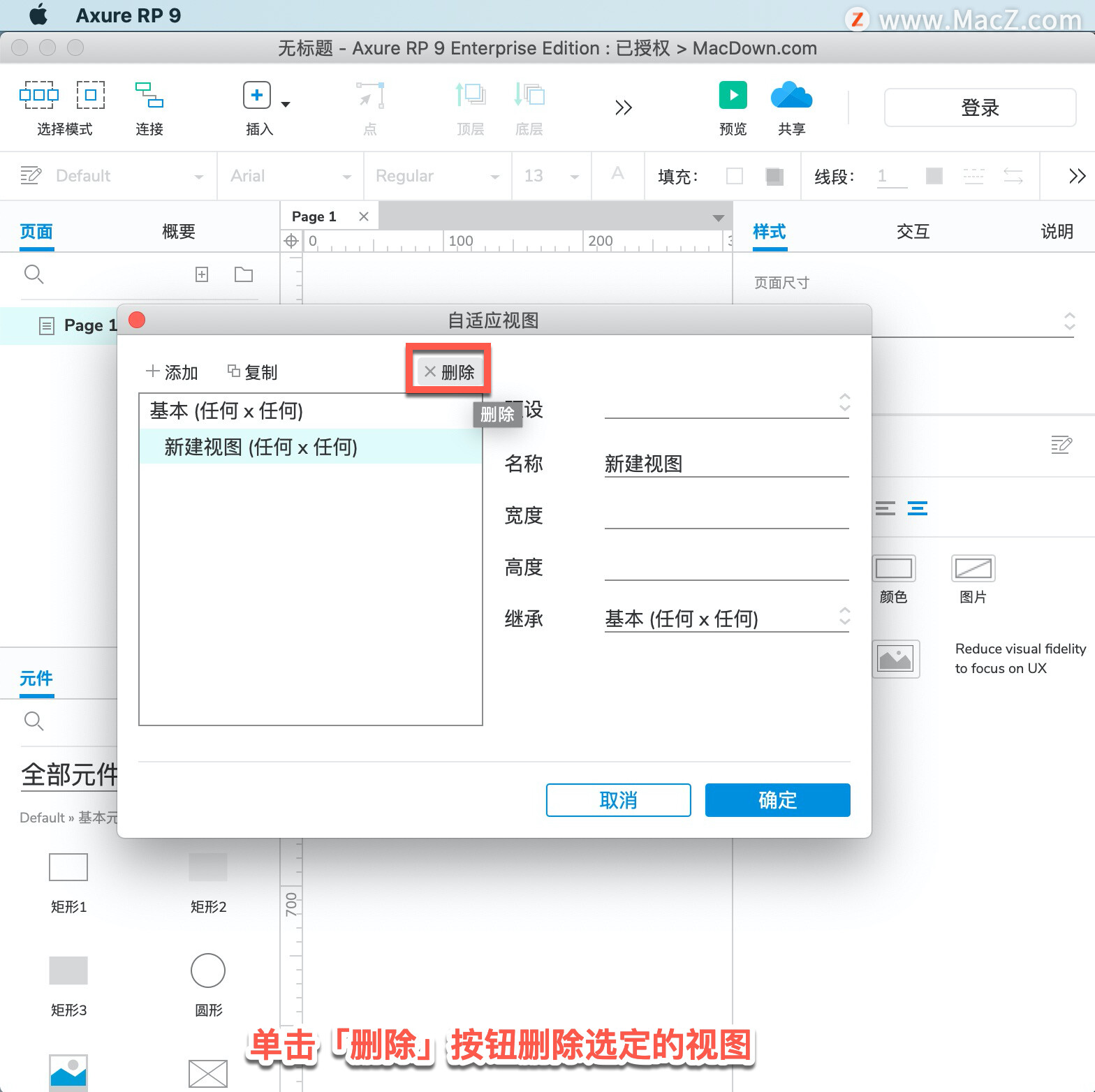
Task: Click the Insert plus icon
Action: pyautogui.click(x=257, y=95)
